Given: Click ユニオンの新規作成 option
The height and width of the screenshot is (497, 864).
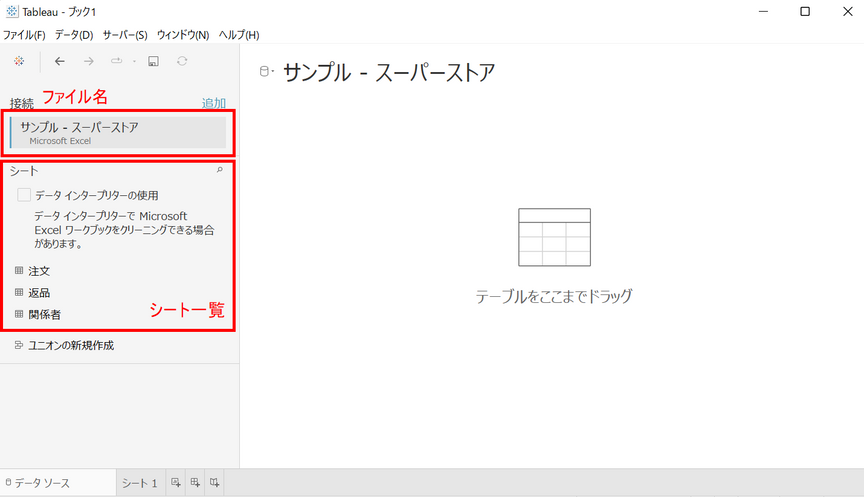Looking at the screenshot, I should point(71,345).
